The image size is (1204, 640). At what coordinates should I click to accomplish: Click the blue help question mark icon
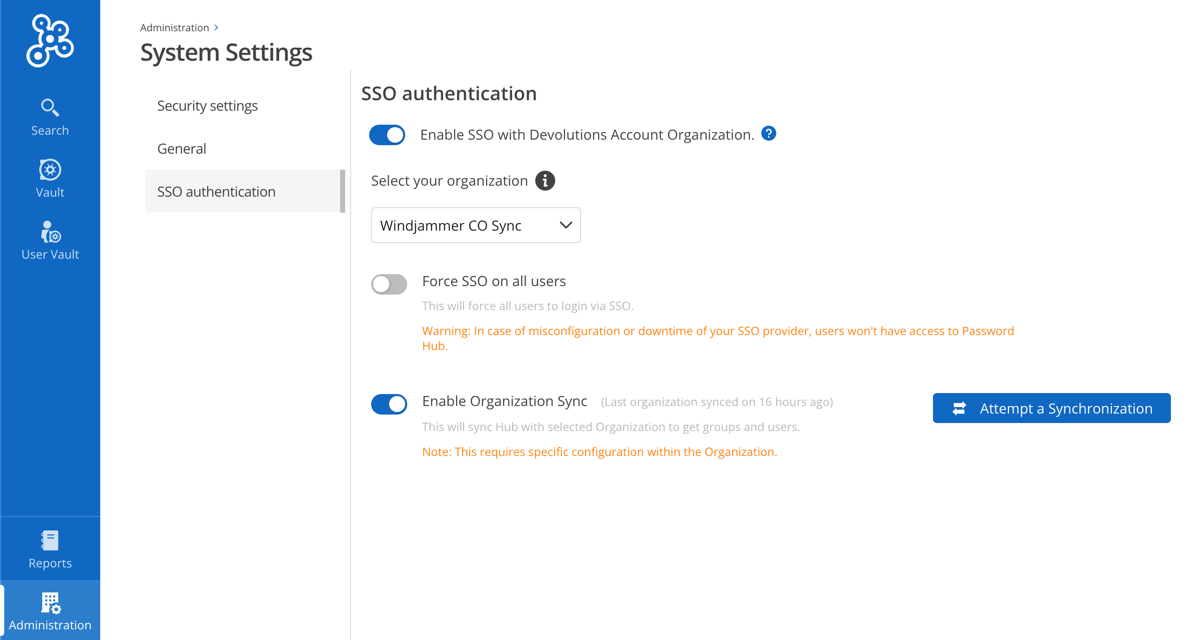(768, 132)
